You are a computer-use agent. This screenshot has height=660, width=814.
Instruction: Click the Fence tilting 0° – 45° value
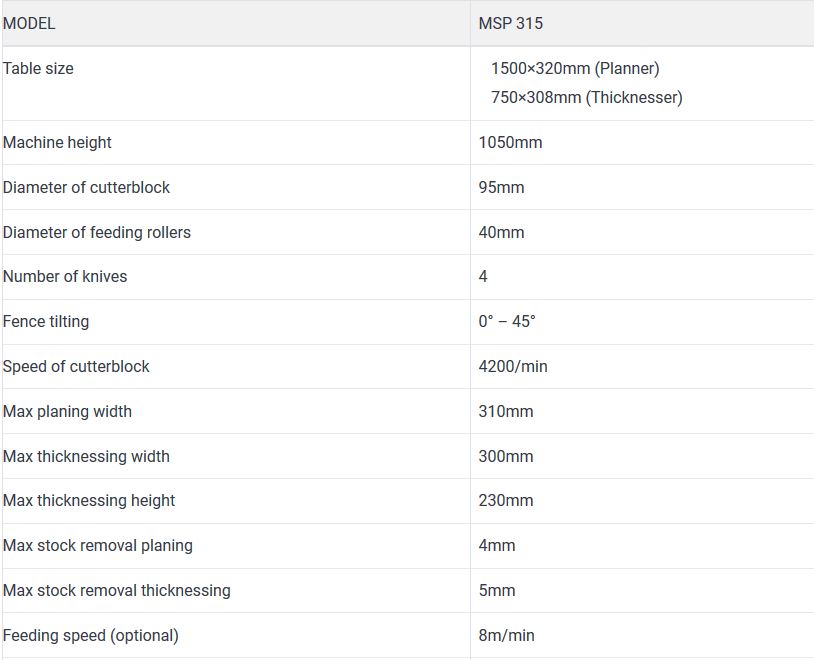click(x=507, y=321)
